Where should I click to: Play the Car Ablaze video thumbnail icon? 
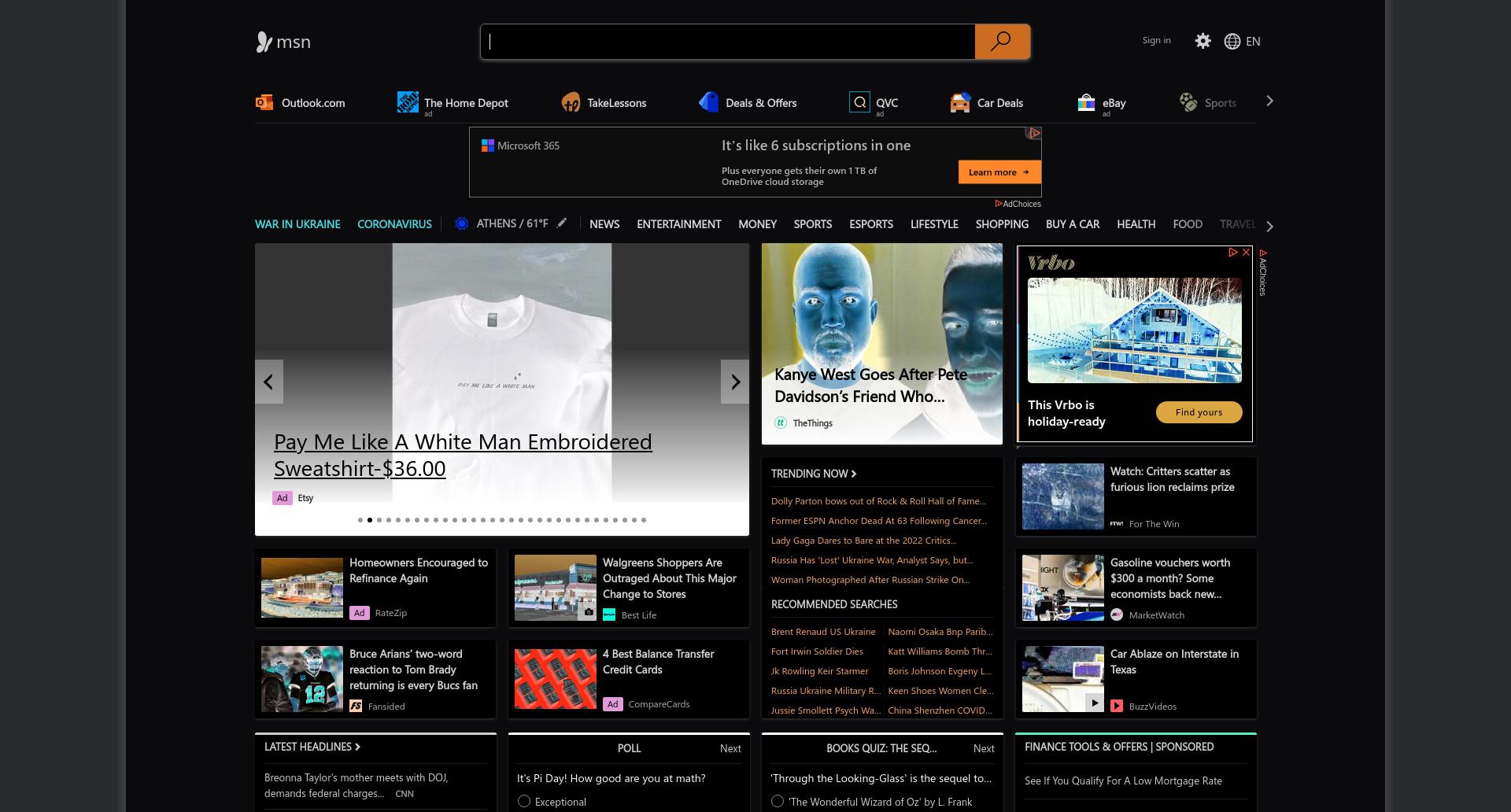click(x=1095, y=703)
